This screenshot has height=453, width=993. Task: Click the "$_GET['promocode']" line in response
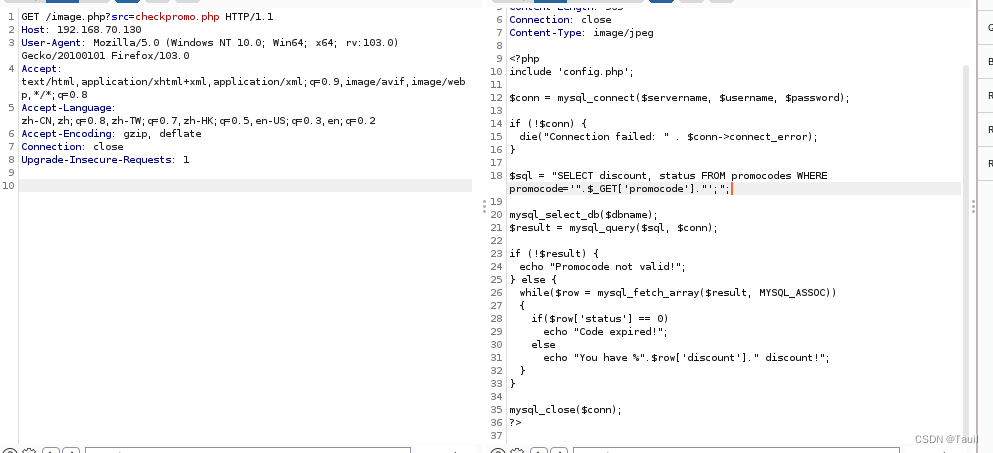pos(619,188)
